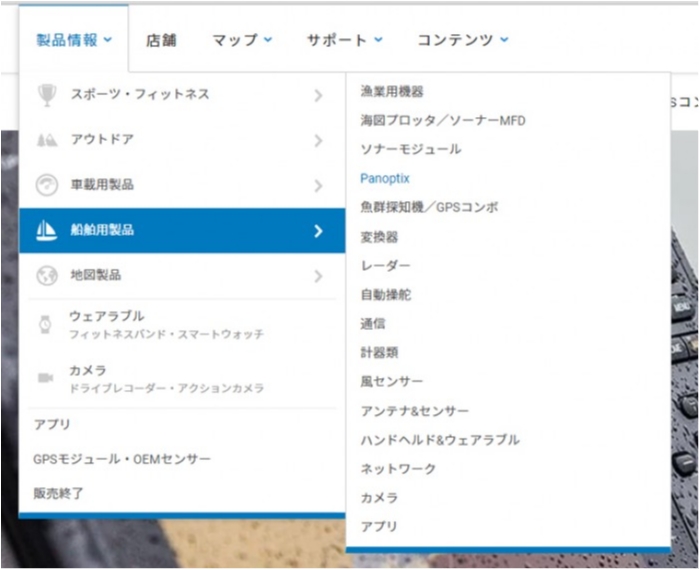Image resolution: width=700 pixels, height=570 pixels.
Task: Click the watch icon for ウェアラブル
Action: pyautogui.click(x=45, y=324)
